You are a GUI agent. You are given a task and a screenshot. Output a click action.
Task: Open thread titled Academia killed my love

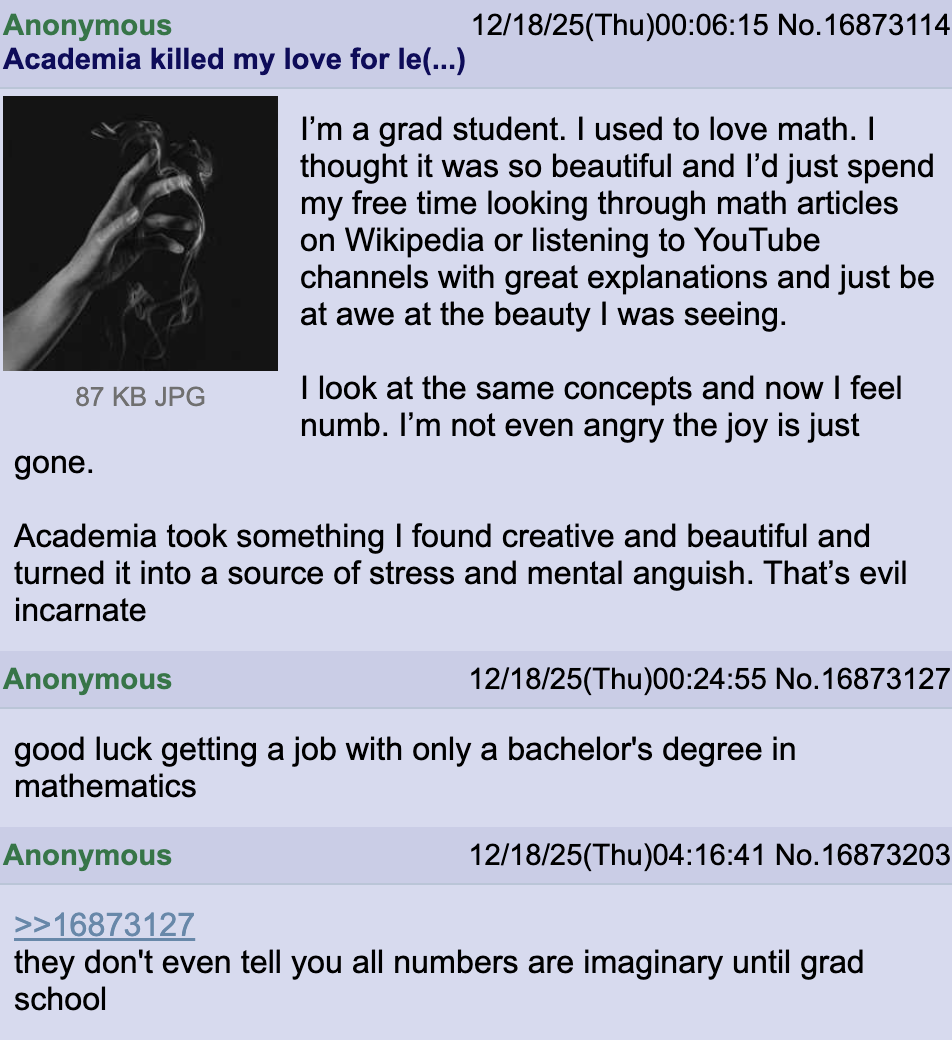point(234,59)
